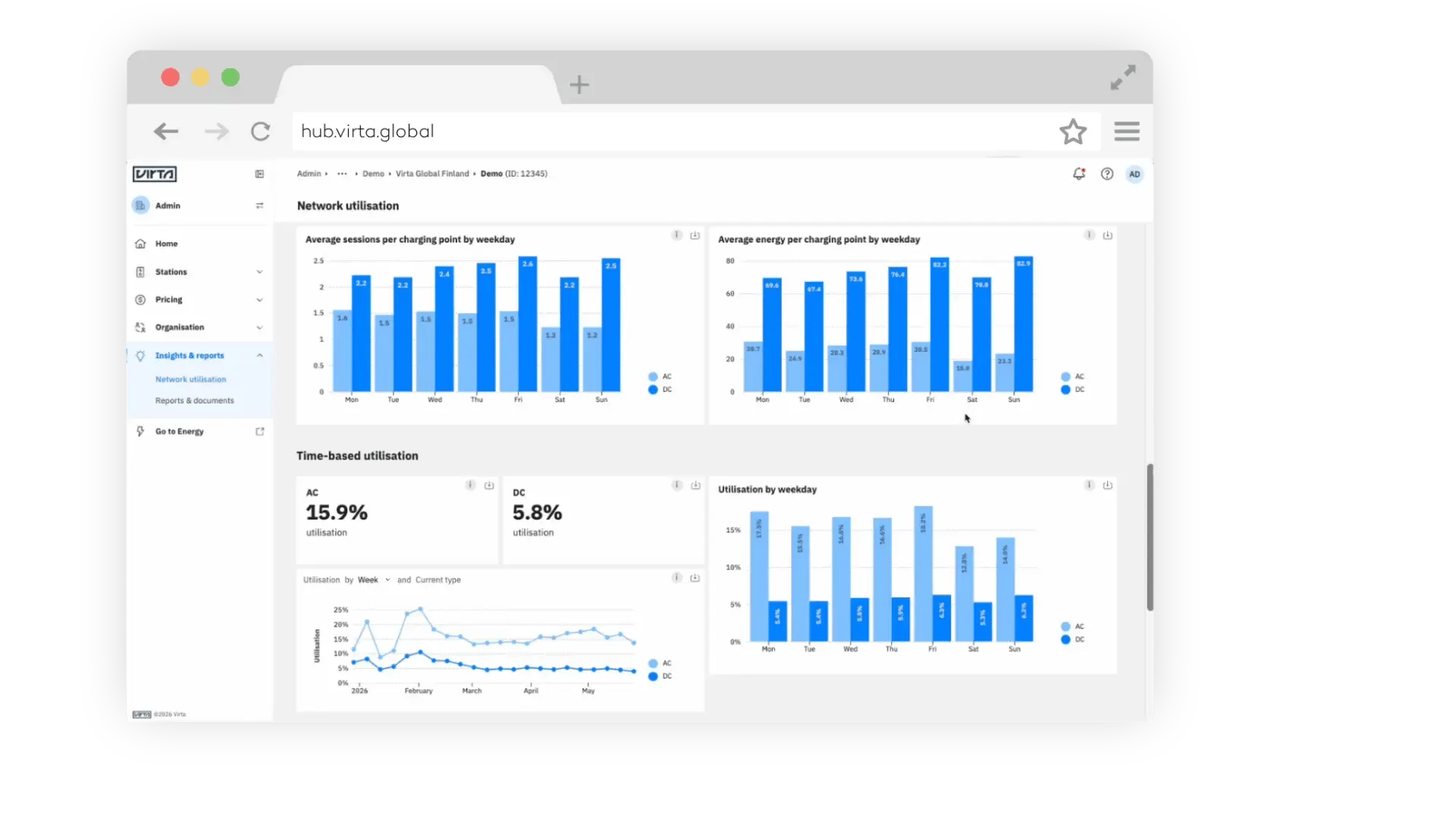Click the Stations charger icon

[140, 272]
